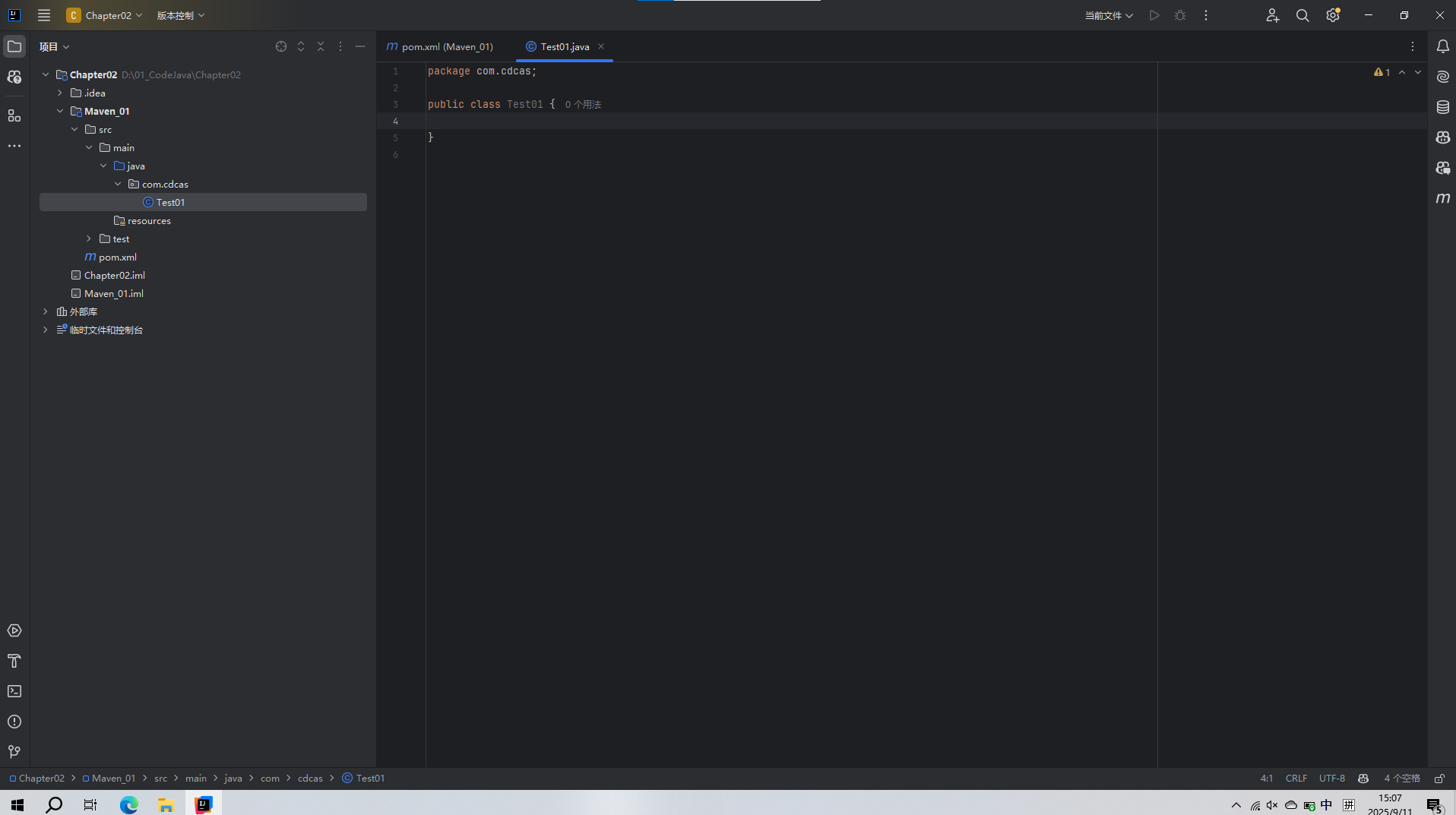
Task: Select Maven_01.iml file
Action: pos(114,293)
